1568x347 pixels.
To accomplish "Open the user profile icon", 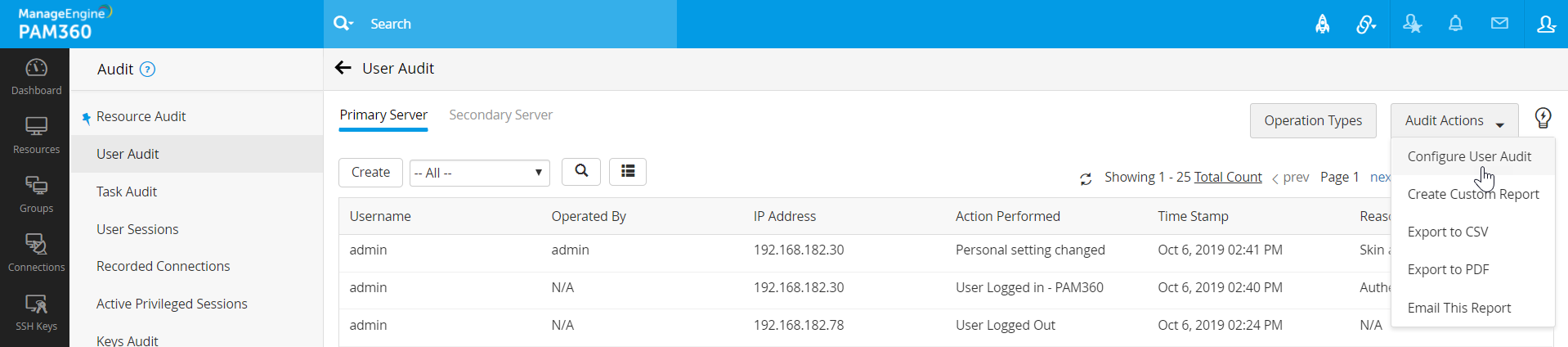I will pos(1546,24).
